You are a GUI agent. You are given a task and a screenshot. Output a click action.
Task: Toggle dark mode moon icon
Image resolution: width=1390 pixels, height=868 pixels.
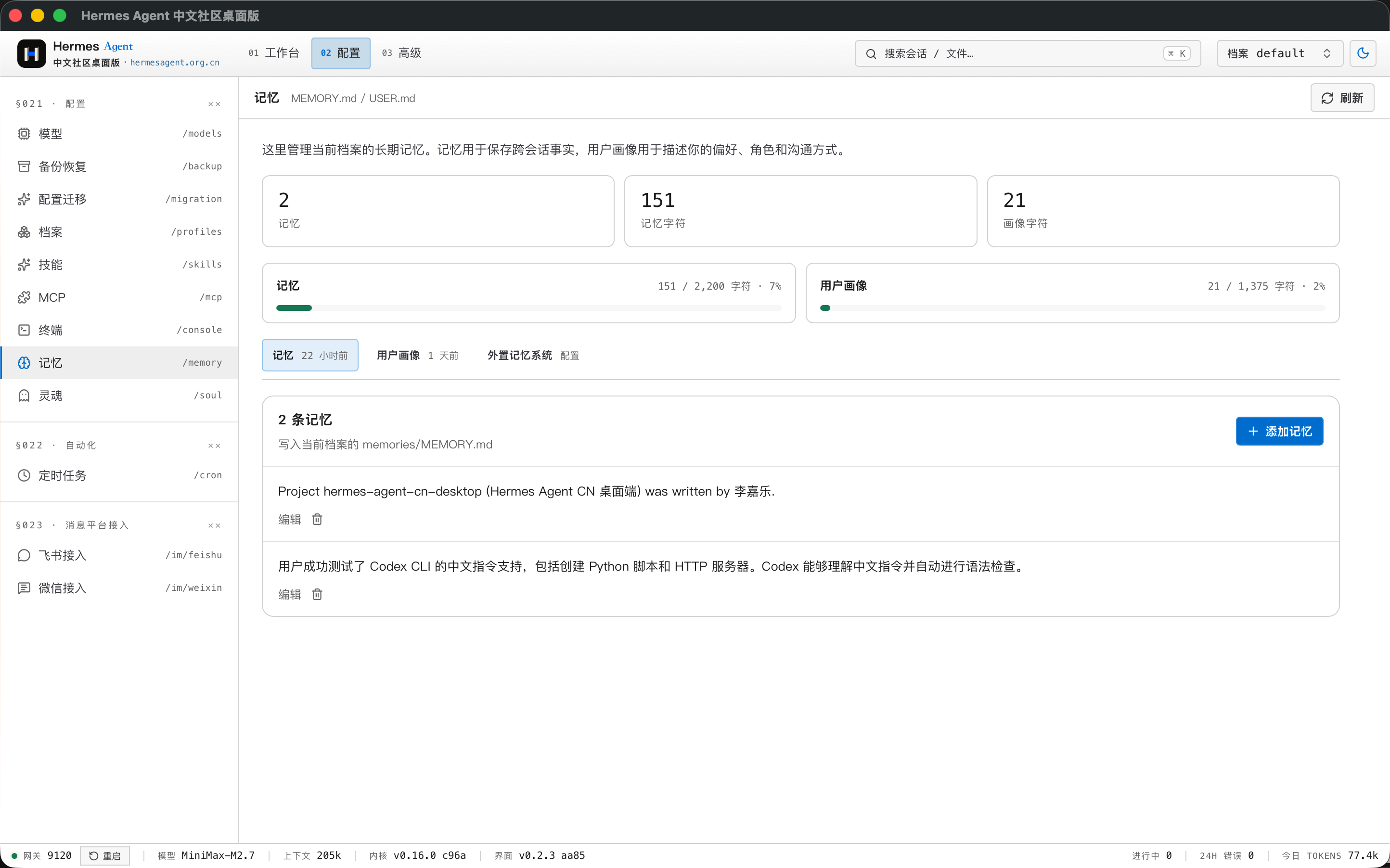(1363, 53)
